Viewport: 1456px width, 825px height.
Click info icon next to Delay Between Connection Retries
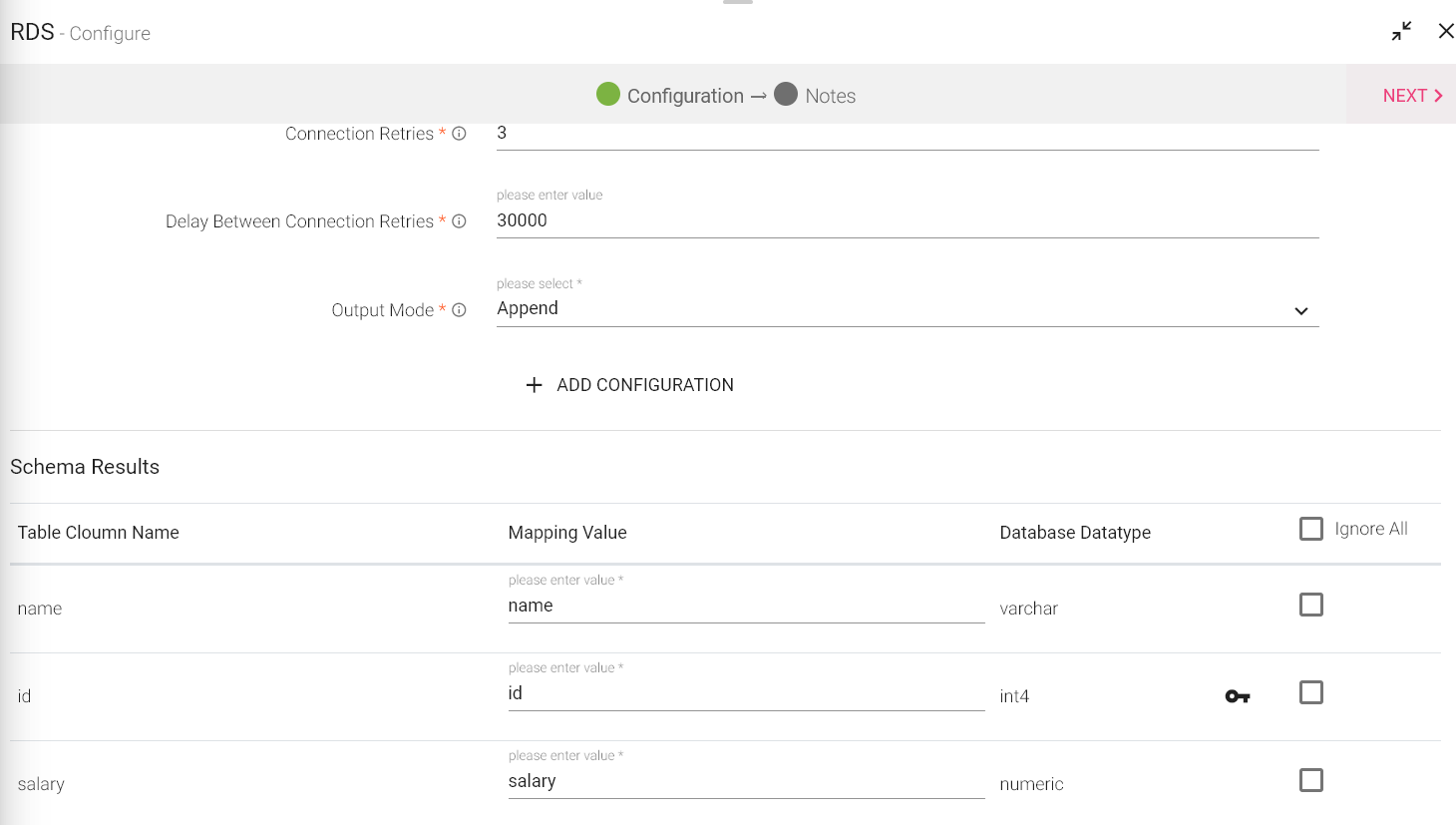pos(459,221)
